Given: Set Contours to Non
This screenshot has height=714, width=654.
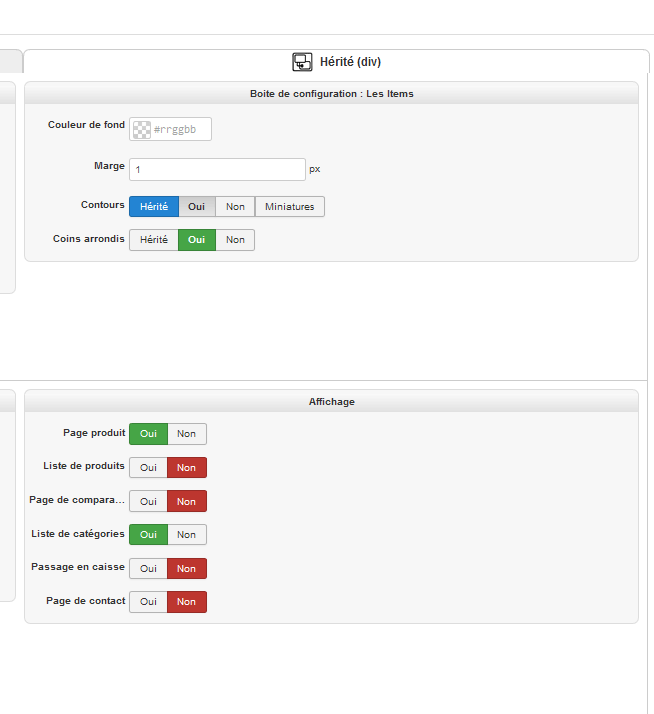Looking at the screenshot, I should [x=235, y=207].
